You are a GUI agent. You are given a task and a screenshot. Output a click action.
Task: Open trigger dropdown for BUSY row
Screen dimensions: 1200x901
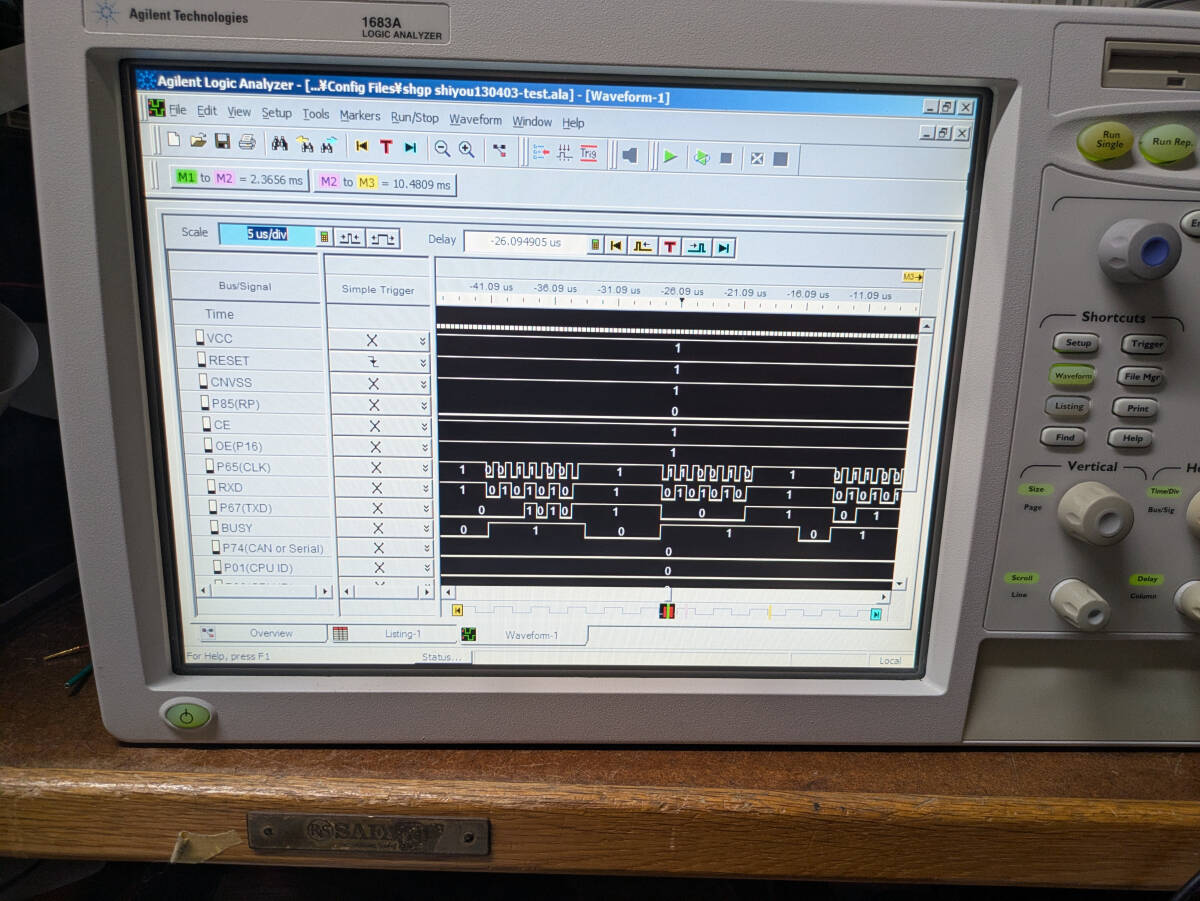pos(425,528)
